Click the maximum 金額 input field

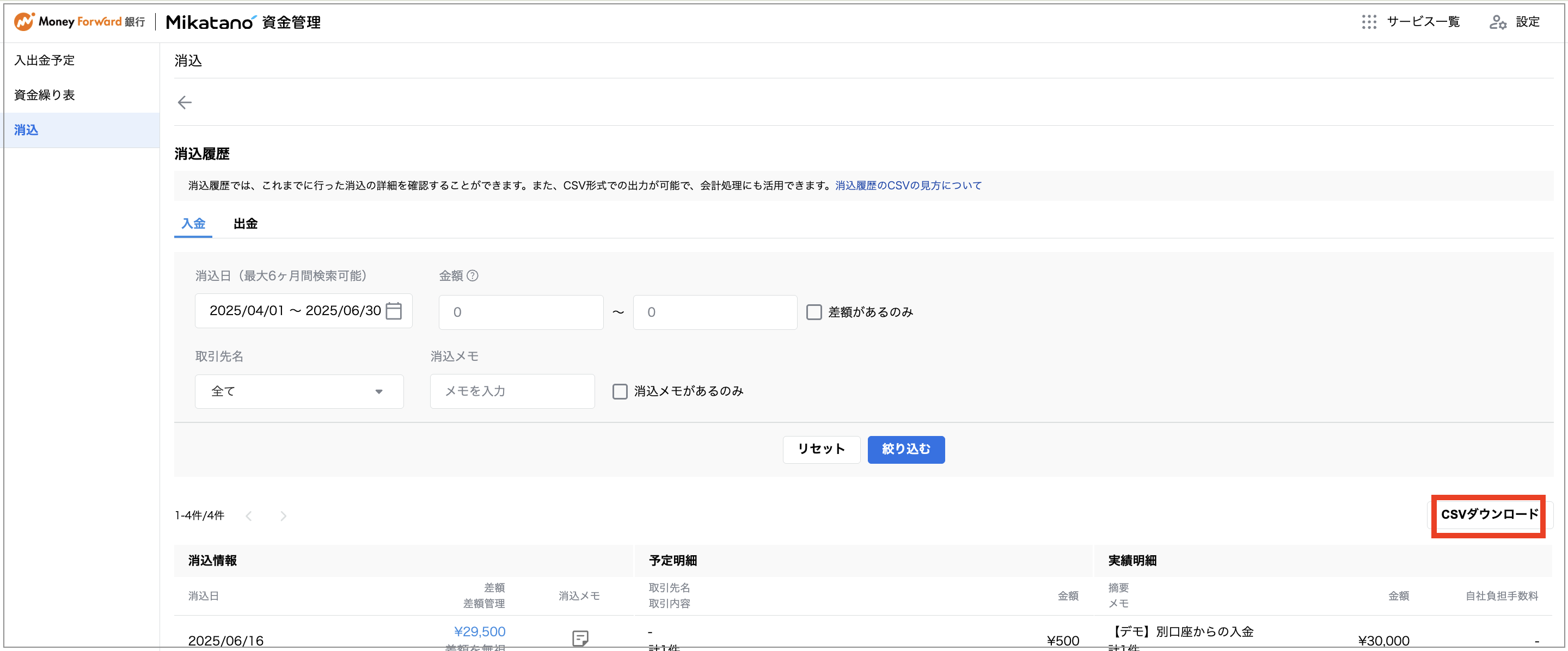715,312
